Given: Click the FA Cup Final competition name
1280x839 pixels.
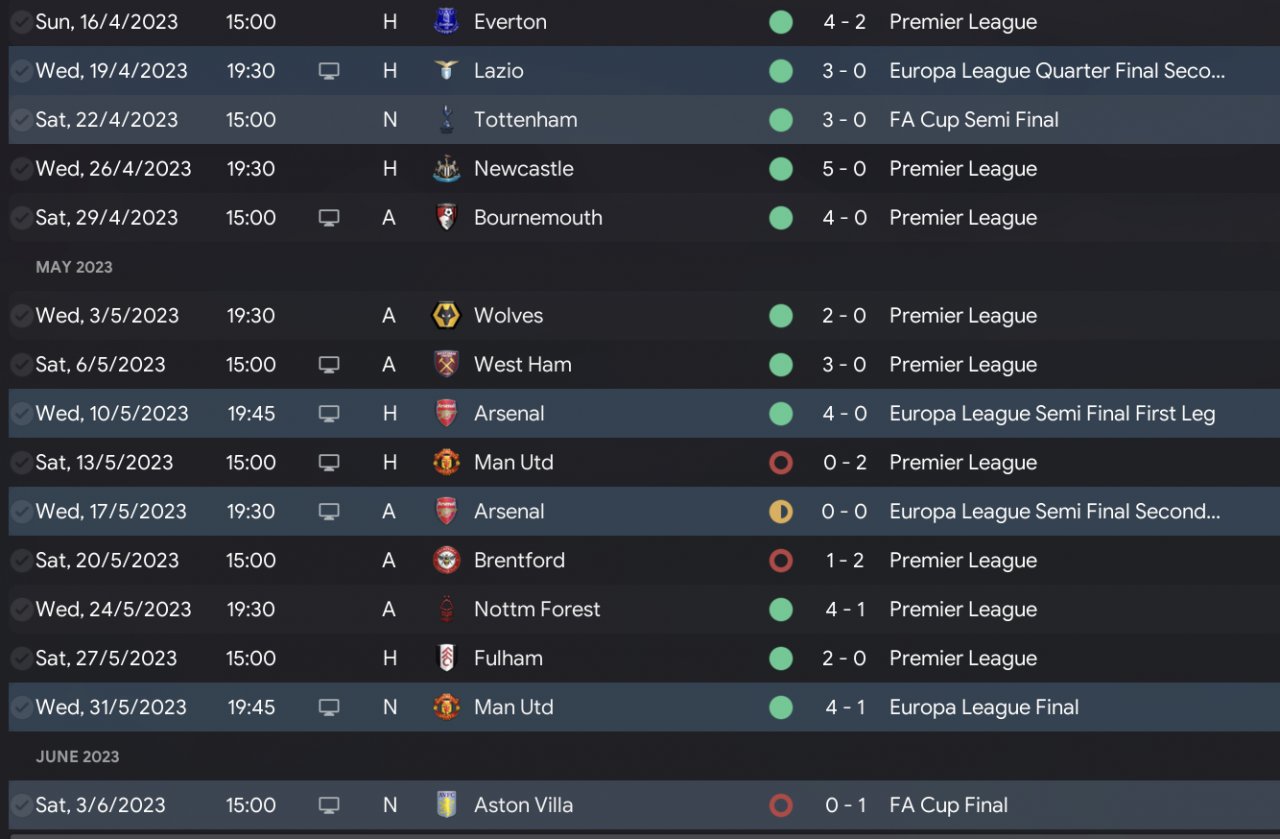Looking at the screenshot, I should click(x=948, y=805).
